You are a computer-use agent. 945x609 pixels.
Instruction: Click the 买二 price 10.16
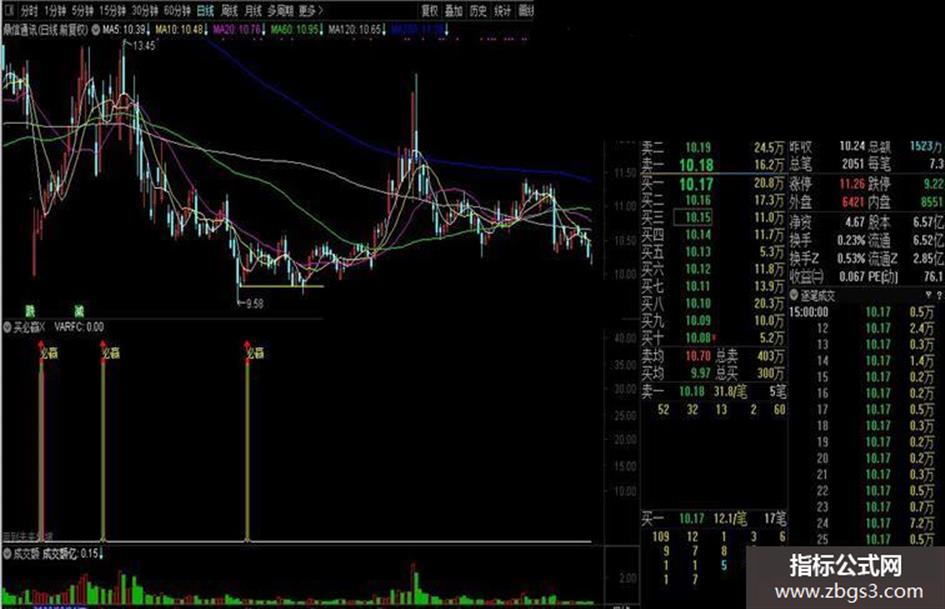(698, 200)
